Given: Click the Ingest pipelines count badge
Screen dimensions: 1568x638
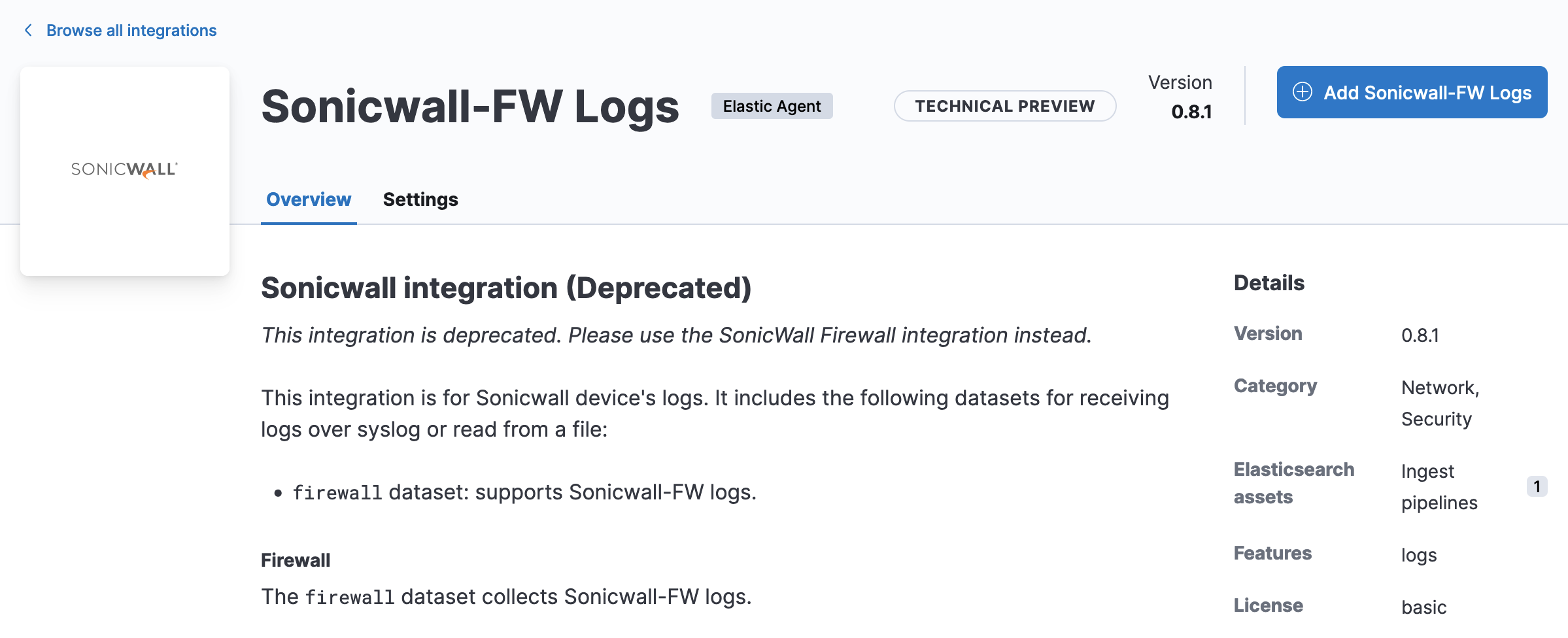Looking at the screenshot, I should click(x=1537, y=486).
